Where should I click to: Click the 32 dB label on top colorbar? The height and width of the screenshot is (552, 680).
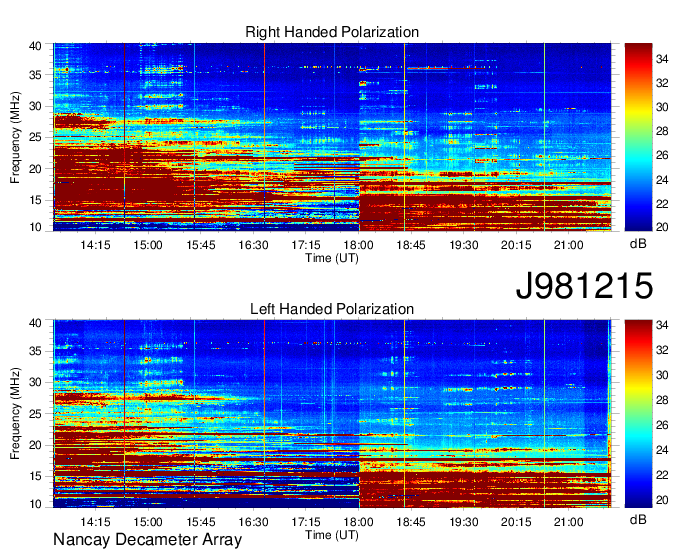click(x=662, y=83)
